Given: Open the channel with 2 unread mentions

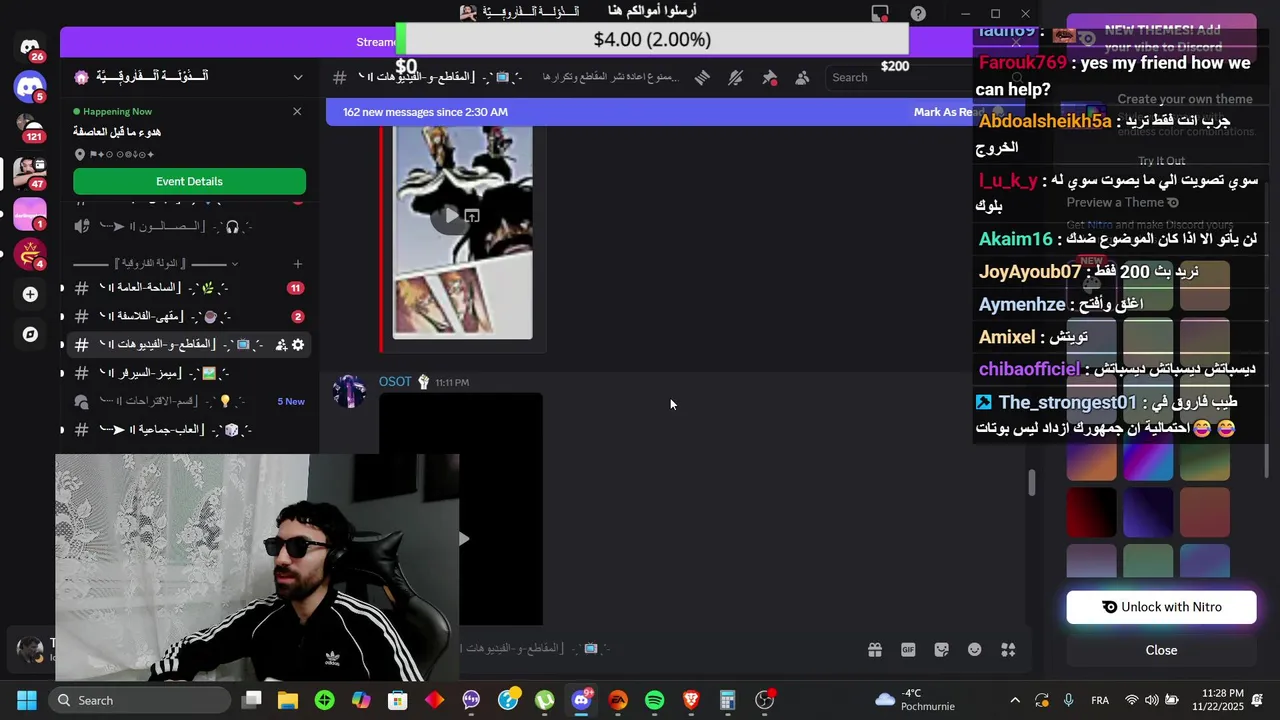Looking at the screenshot, I should coord(188,316).
